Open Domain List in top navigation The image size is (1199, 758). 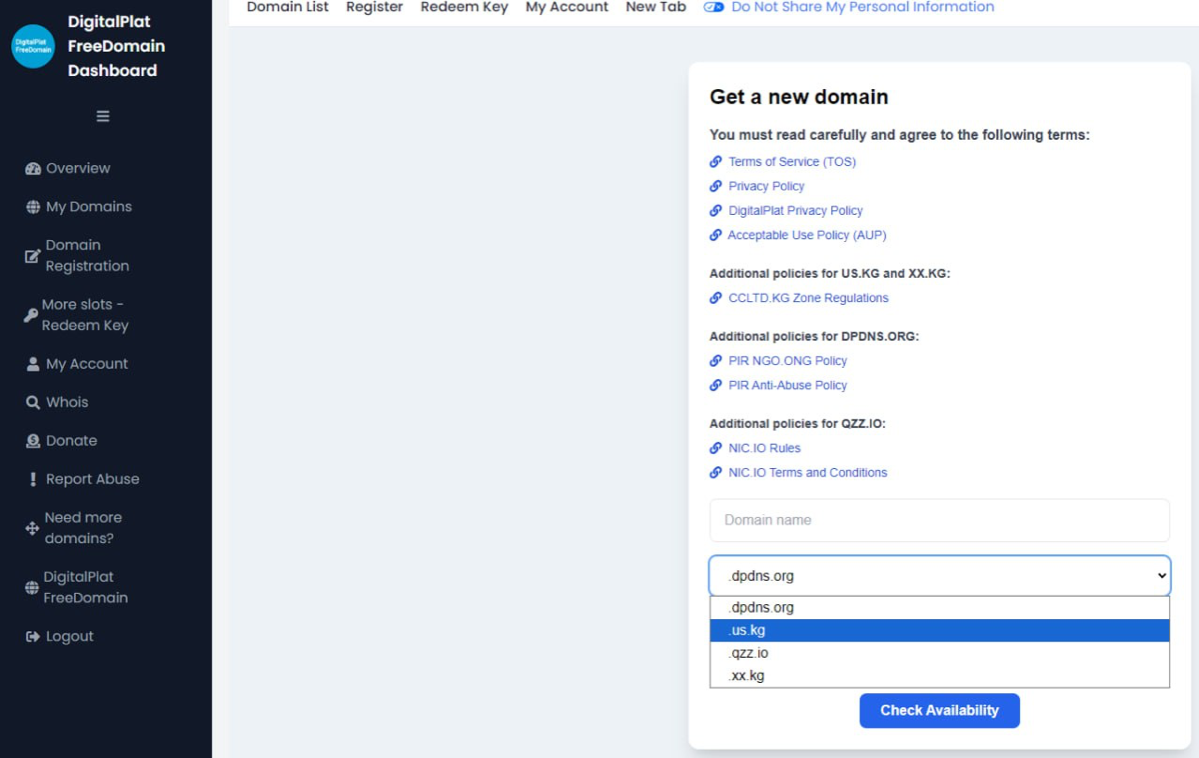[288, 7]
